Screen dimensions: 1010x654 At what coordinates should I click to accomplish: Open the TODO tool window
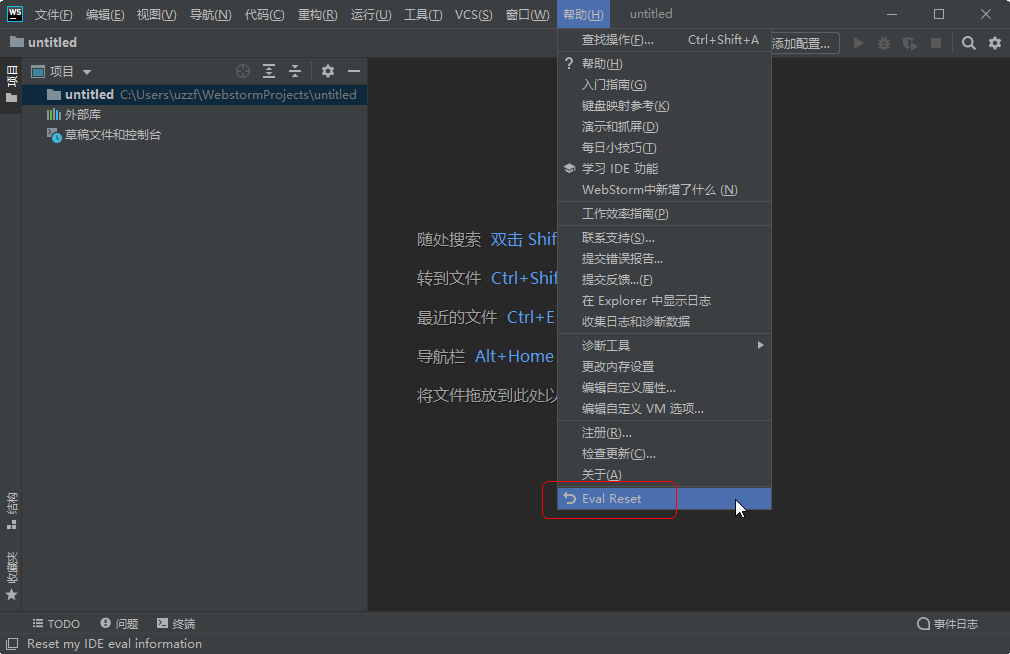coord(56,624)
